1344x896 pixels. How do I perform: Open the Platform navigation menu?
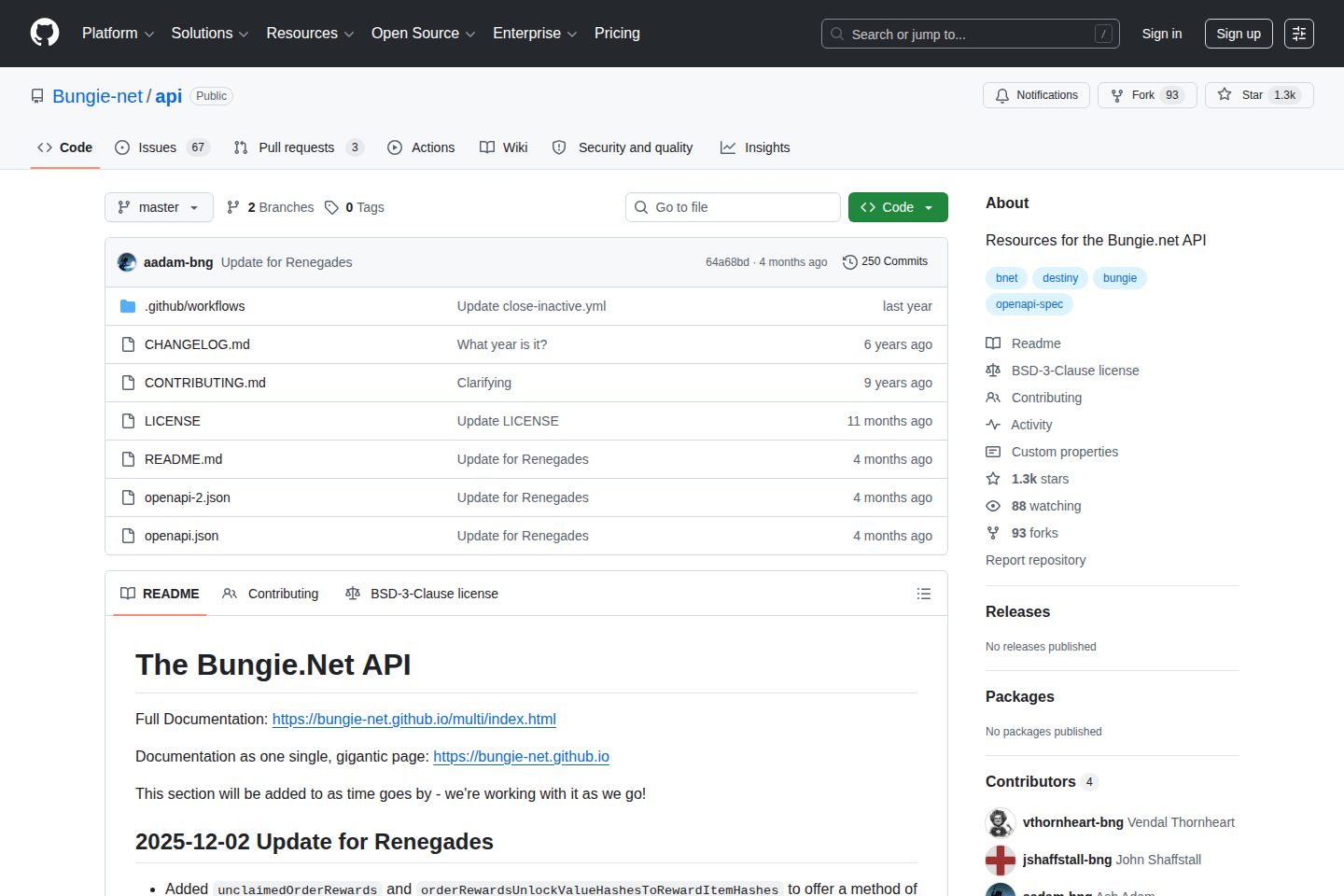[x=118, y=34]
